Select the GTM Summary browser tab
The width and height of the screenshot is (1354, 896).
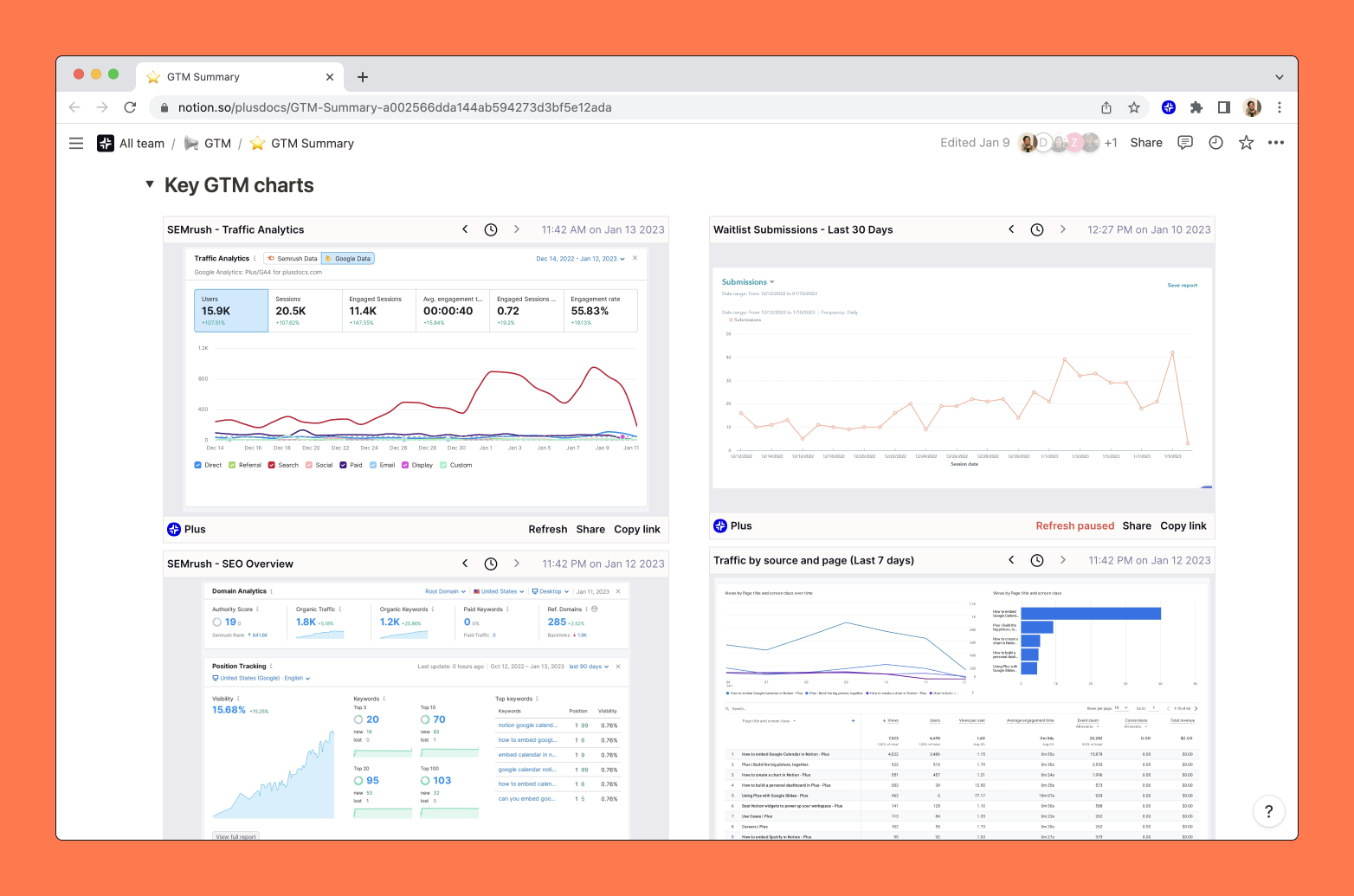241,77
